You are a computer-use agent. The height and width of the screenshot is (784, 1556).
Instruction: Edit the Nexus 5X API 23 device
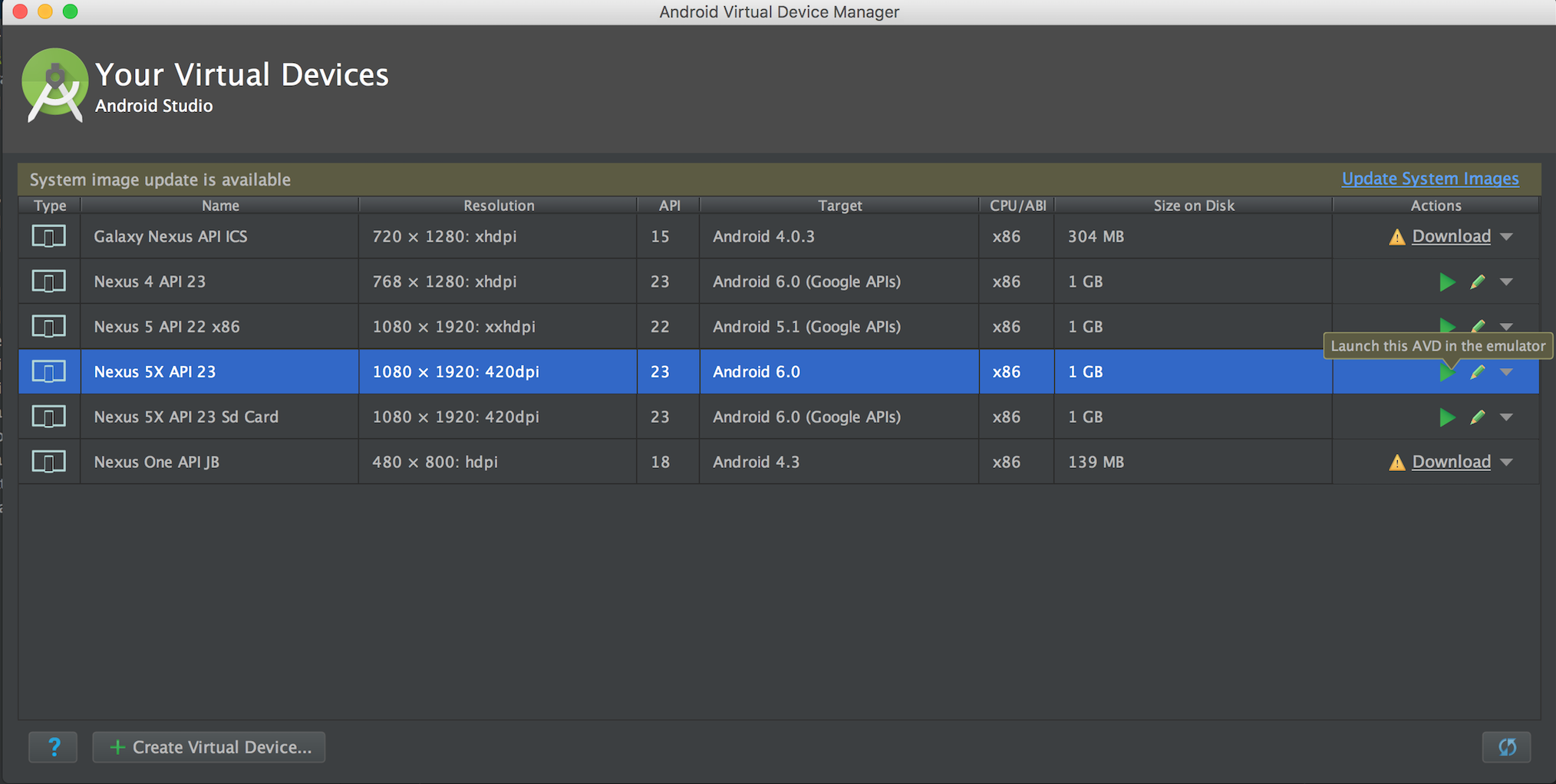[1478, 372]
